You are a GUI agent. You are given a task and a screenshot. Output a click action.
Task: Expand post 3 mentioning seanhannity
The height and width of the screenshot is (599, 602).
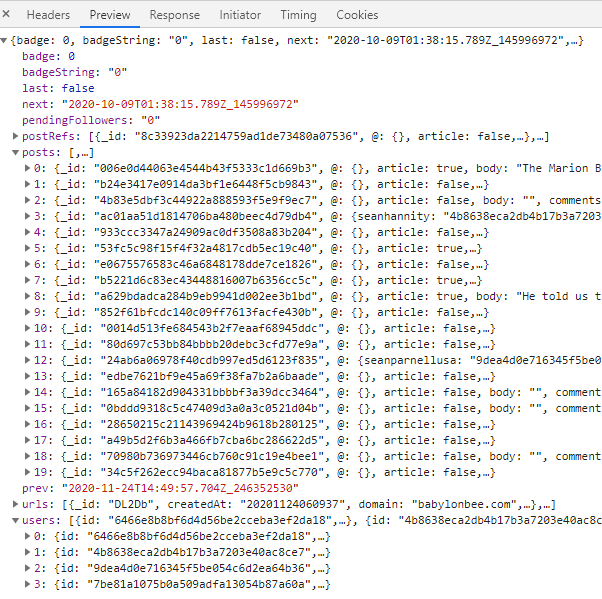pyautogui.click(x=28, y=216)
